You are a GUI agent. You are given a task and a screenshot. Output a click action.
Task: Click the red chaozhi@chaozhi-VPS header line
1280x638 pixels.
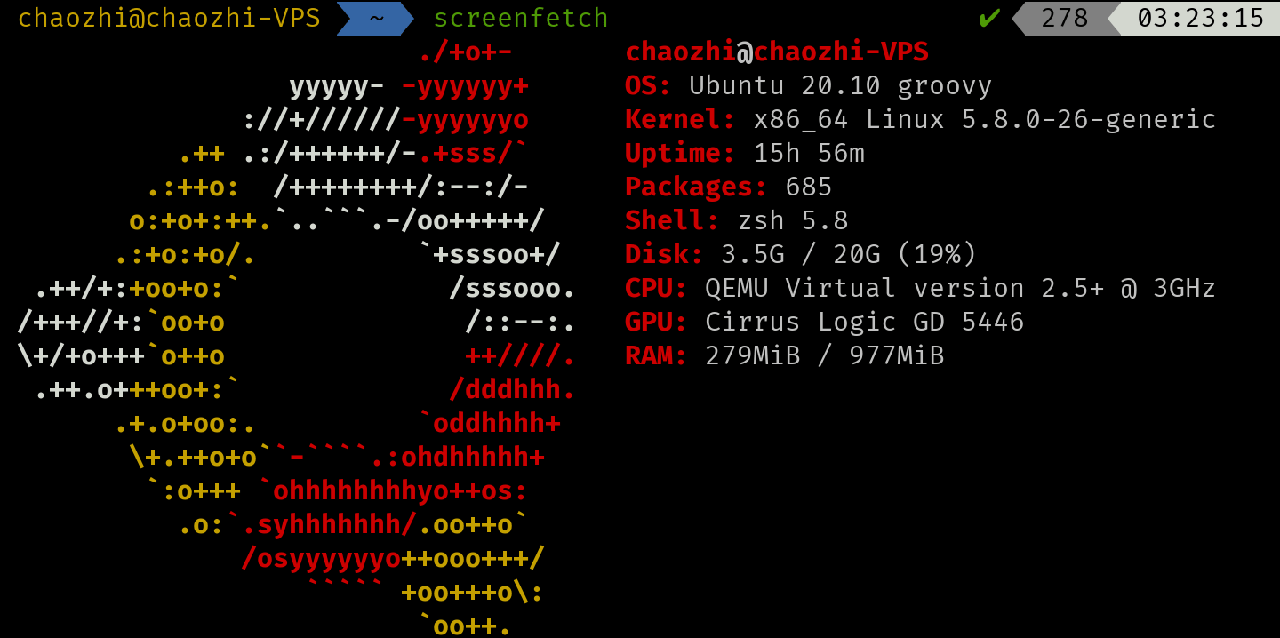pos(777,52)
